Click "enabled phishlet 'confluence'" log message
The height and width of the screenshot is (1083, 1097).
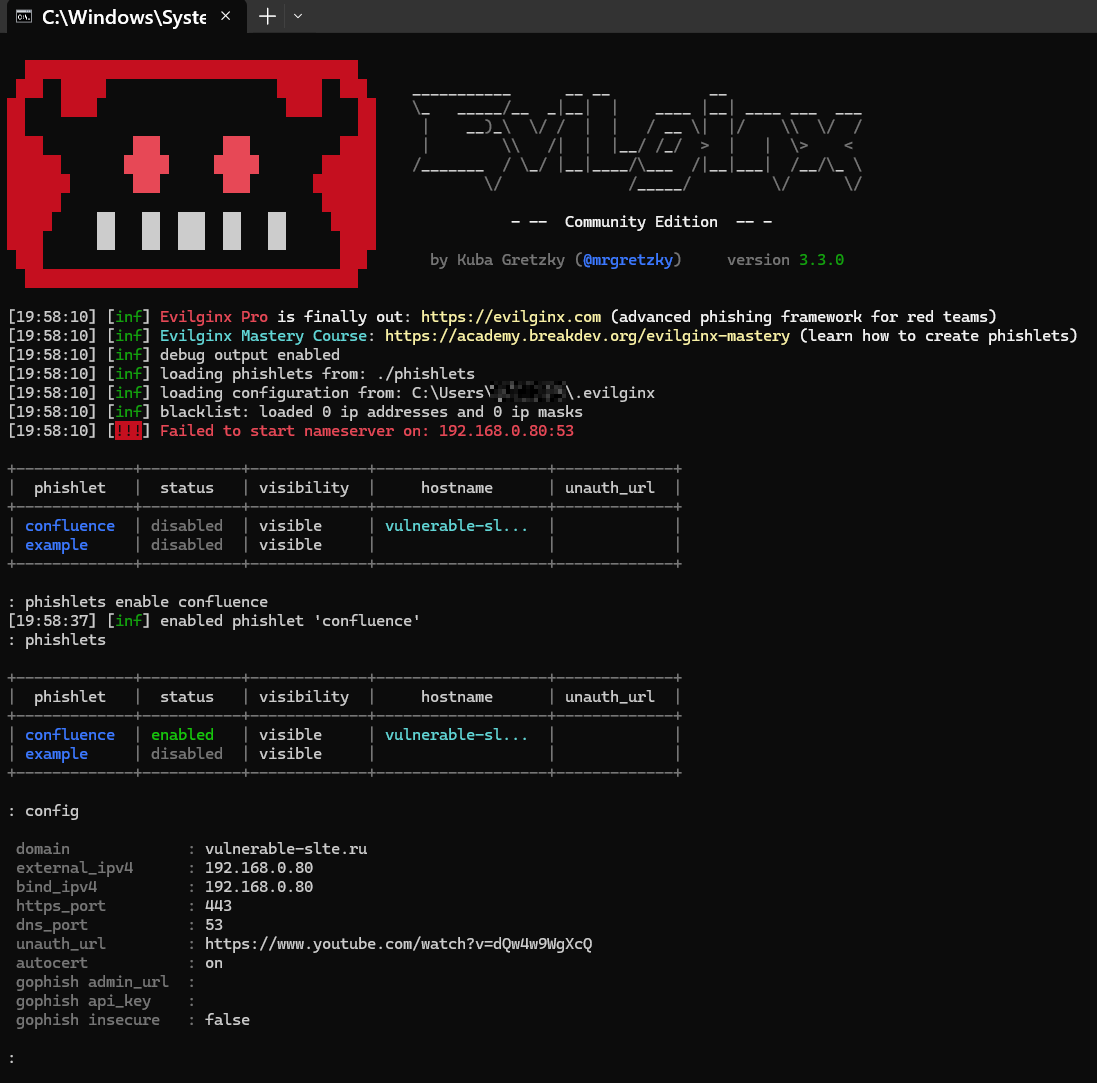[290, 621]
